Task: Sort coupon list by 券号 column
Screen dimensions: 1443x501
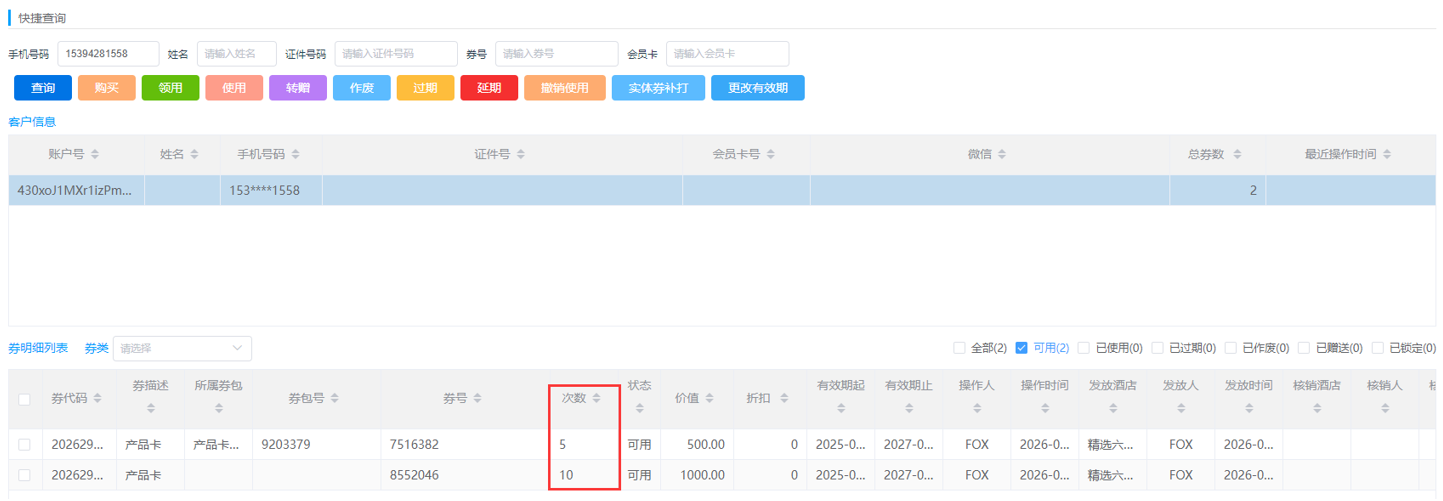Action: pyautogui.click(x=478, y=399)
